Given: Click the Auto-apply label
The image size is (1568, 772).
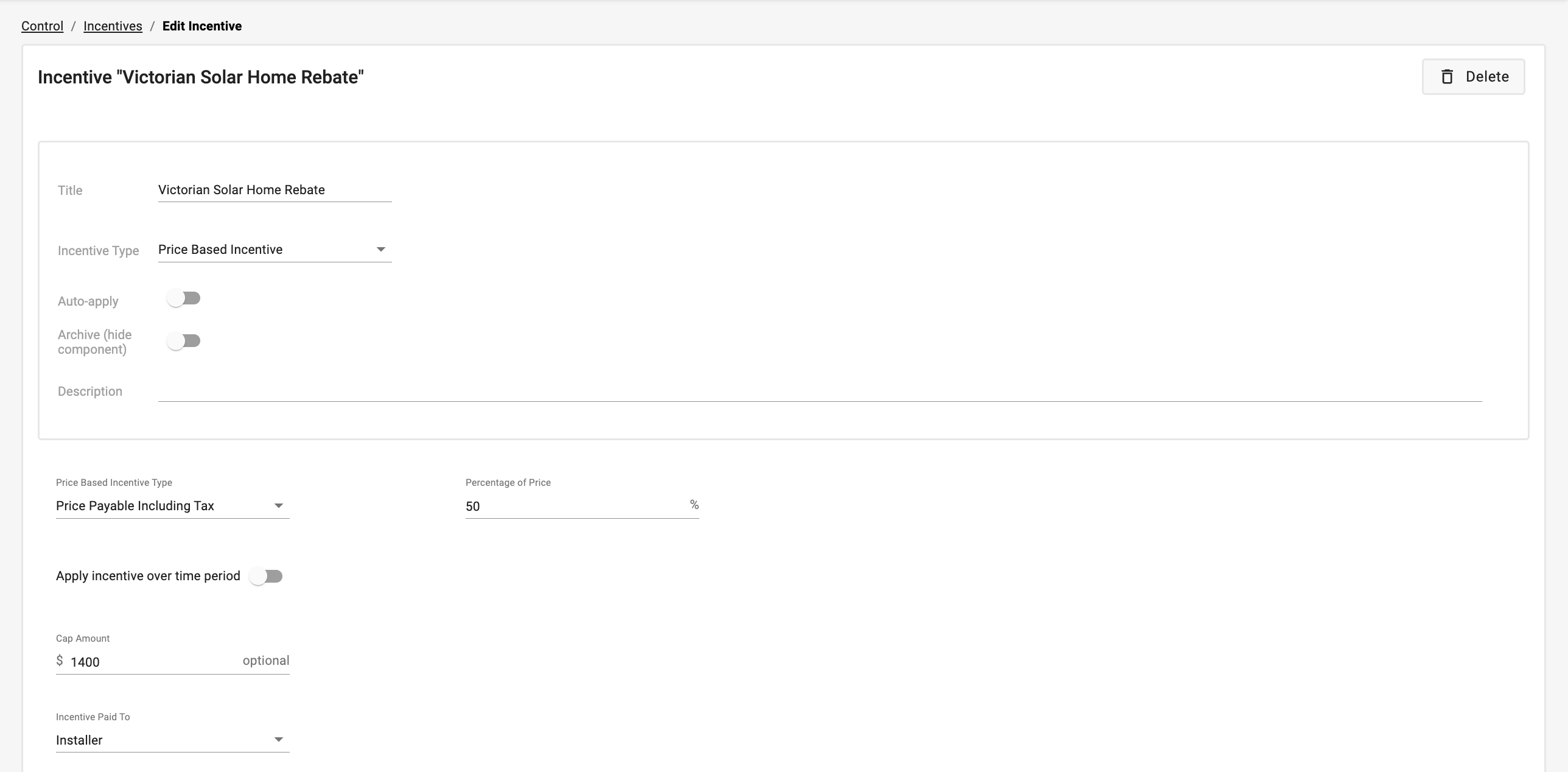Looking at the screenshot, I should pos(88,301).
